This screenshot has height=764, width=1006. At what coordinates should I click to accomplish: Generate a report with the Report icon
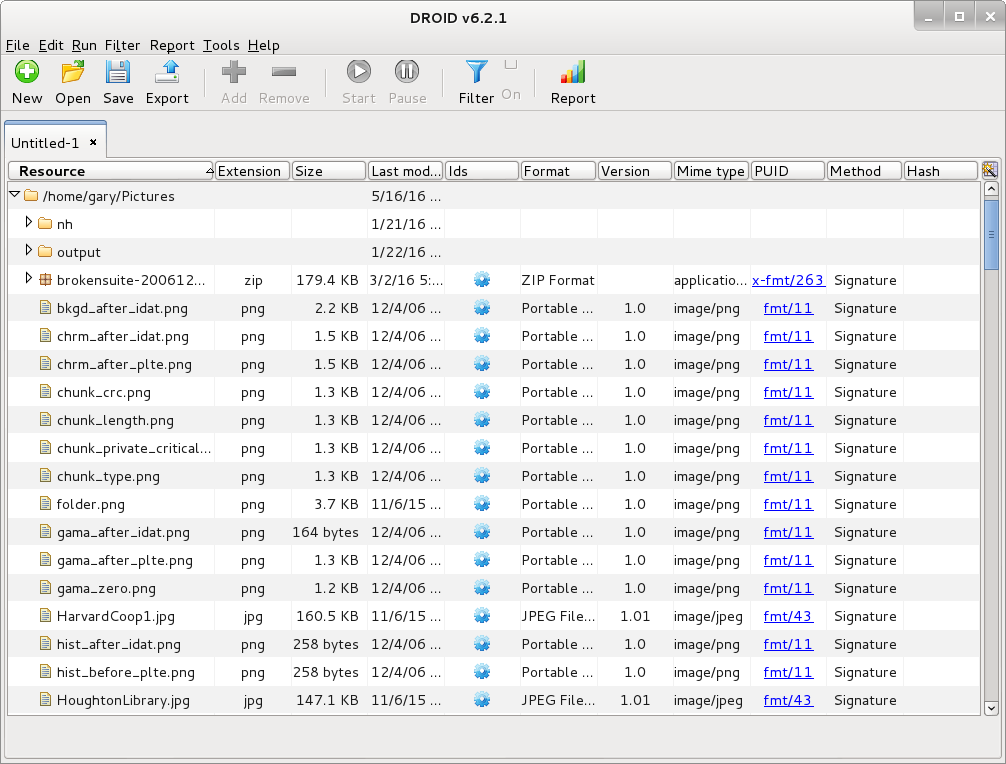[x=573, y=73]
